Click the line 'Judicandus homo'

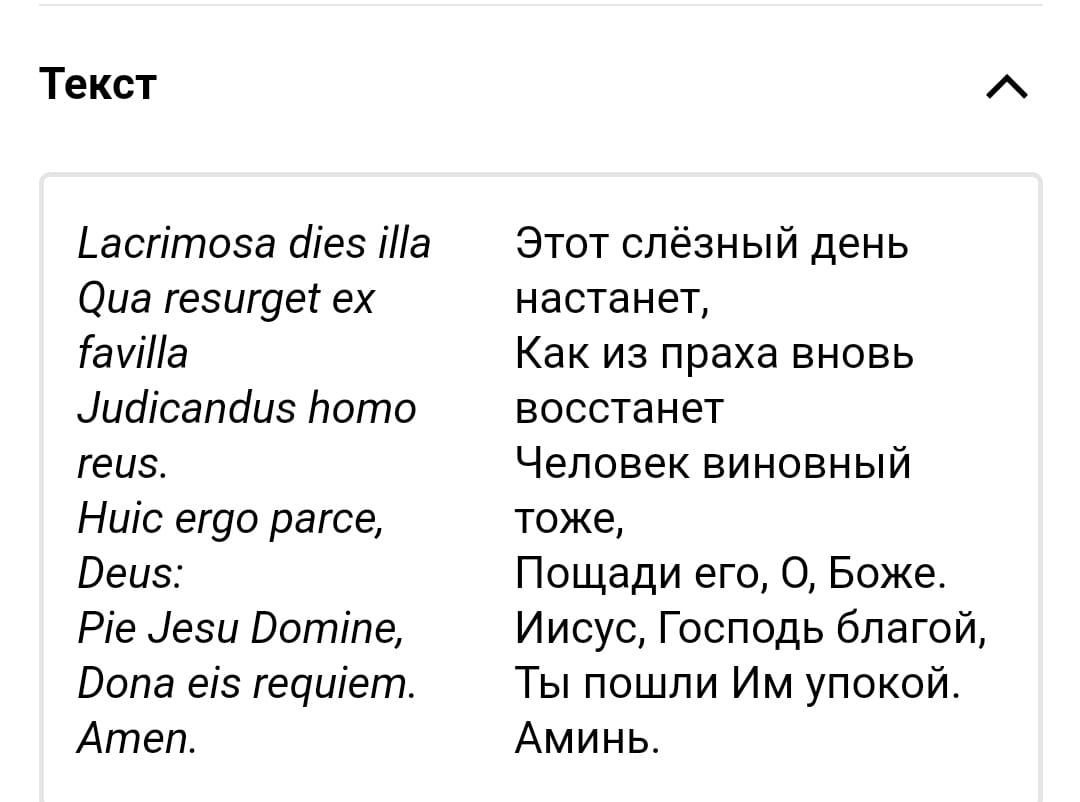tap(246, 408)
